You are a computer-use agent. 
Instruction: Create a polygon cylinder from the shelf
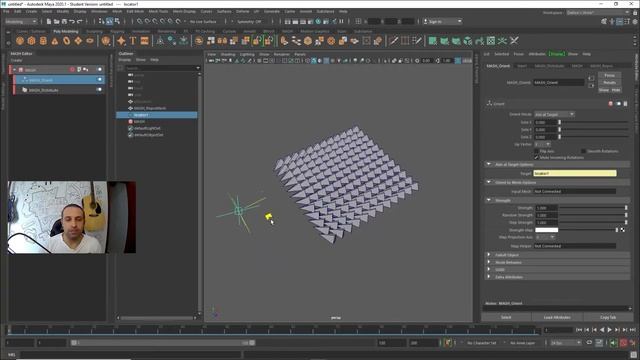coord(43,41)
